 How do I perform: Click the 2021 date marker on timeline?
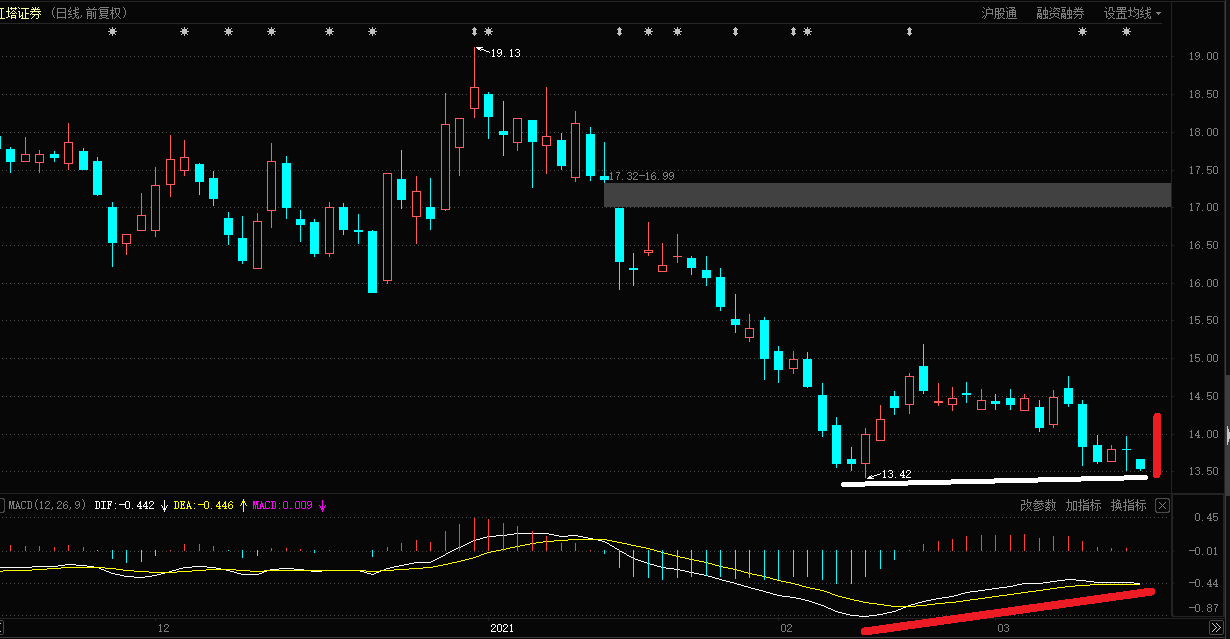point(502,628)
